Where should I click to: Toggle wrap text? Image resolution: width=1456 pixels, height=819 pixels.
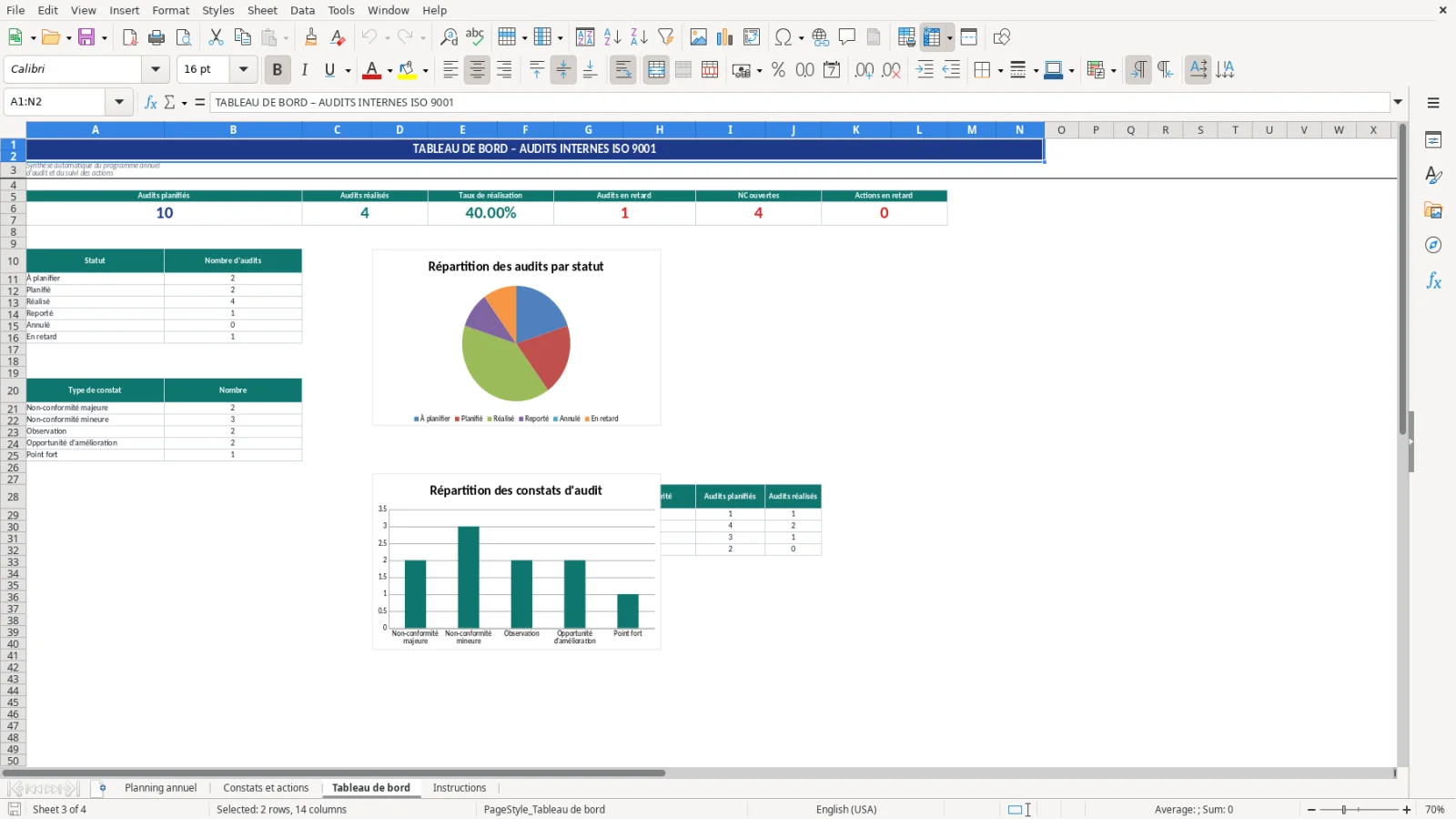click(x=623, y=70)
